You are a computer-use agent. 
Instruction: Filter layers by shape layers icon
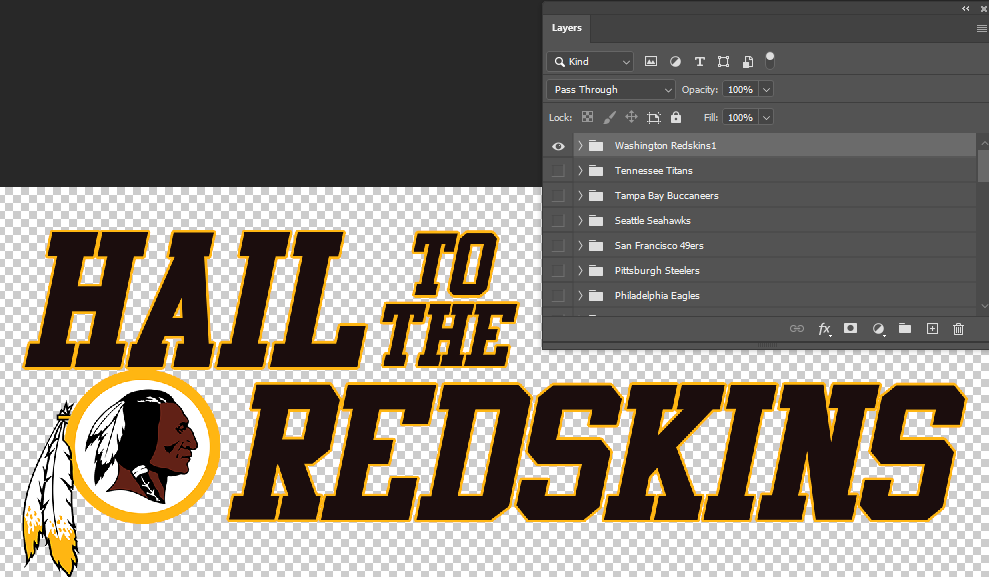723,61
